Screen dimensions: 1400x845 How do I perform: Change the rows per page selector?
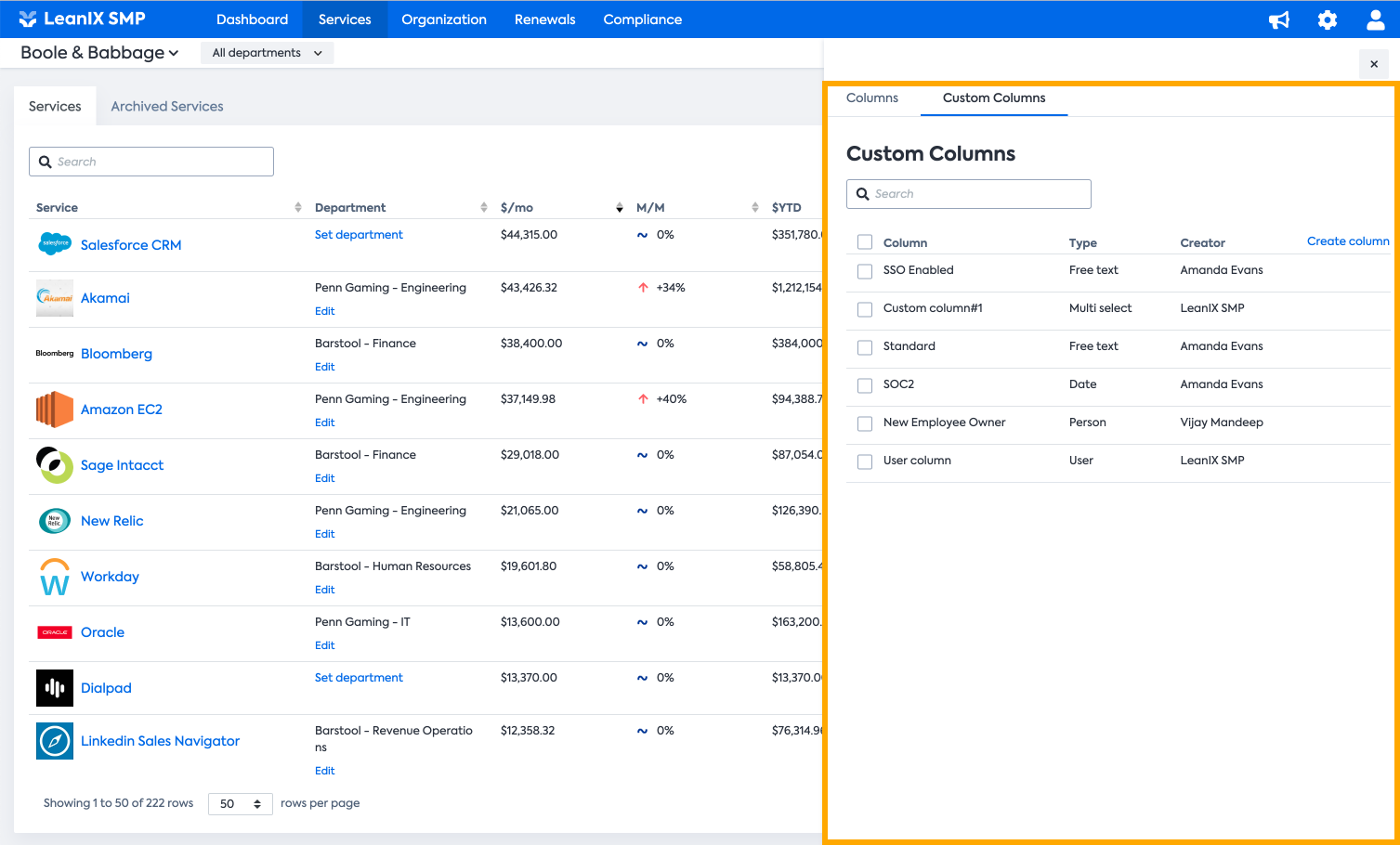tap(240, 804)
